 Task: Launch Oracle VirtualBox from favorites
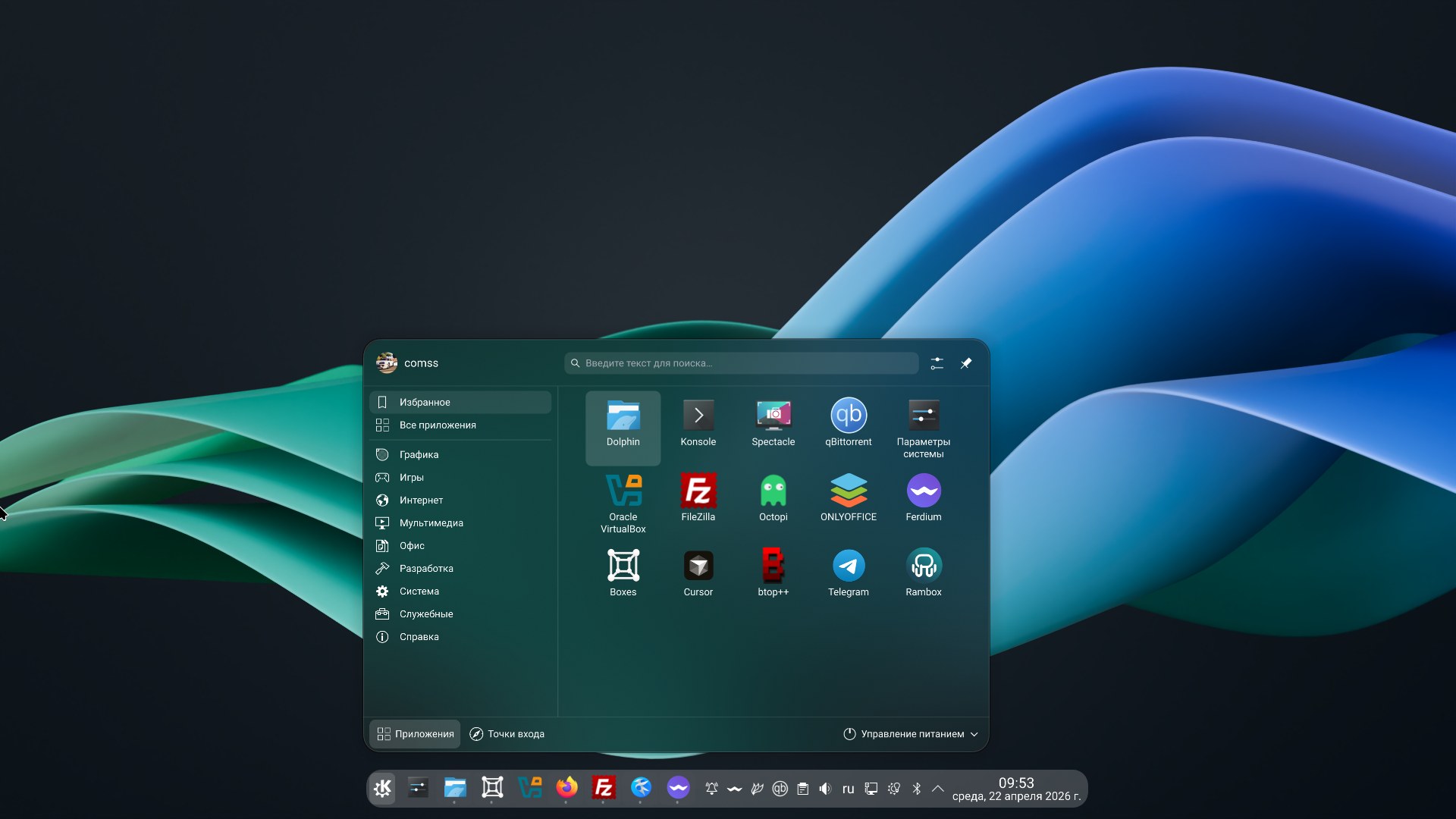pyautogui.click(x=623, y=500)
